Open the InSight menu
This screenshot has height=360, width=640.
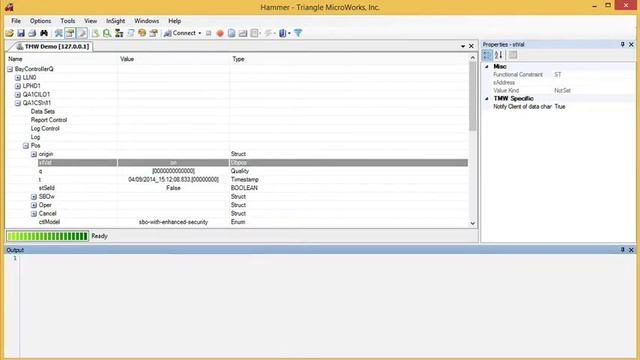point(116,21)
